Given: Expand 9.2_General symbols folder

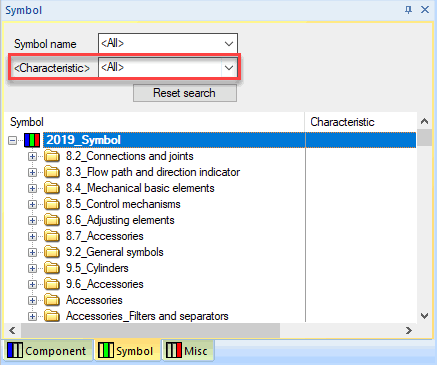Looking at the screenshot, I should coord(32,252).
